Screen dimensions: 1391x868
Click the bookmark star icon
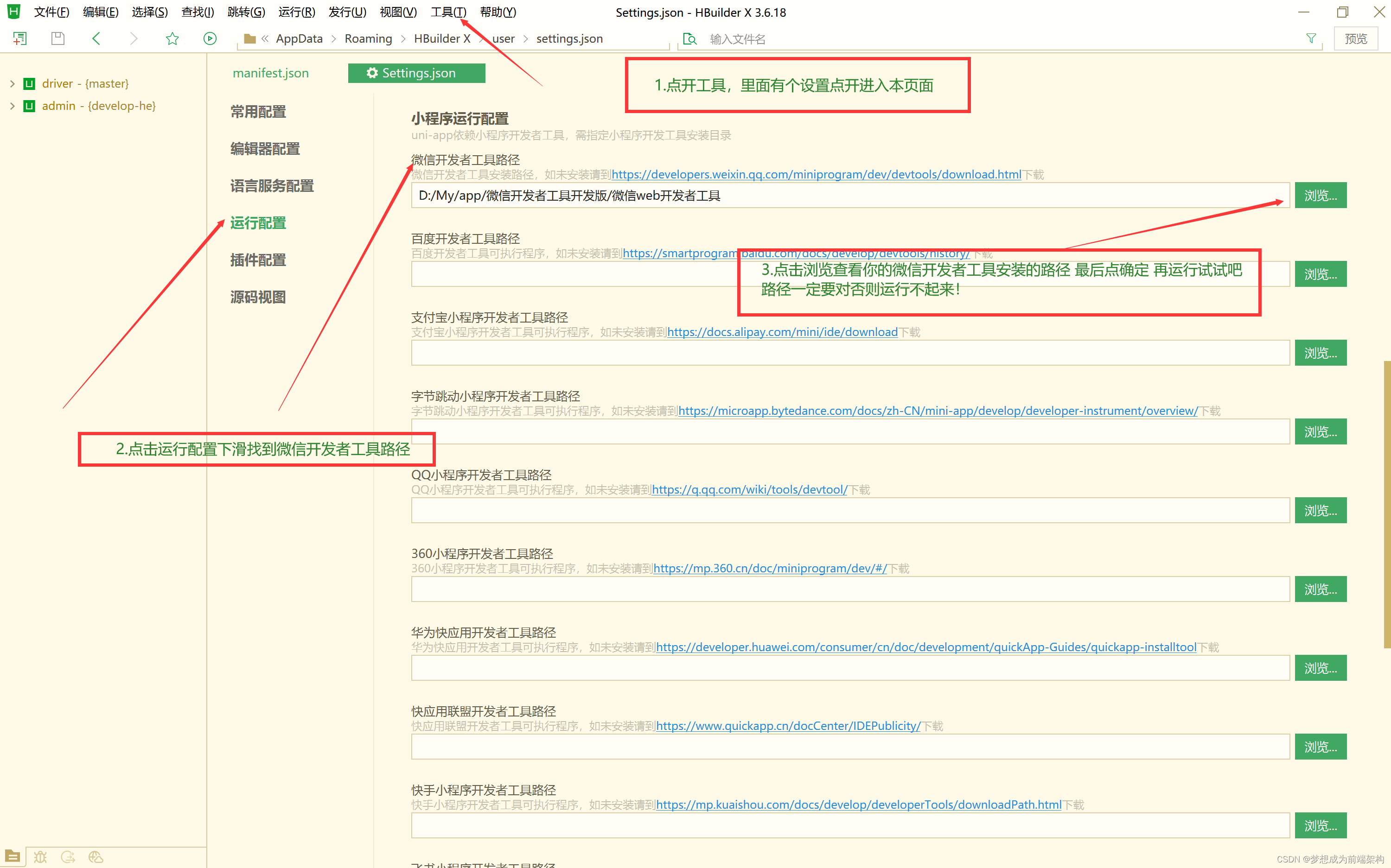172,38
